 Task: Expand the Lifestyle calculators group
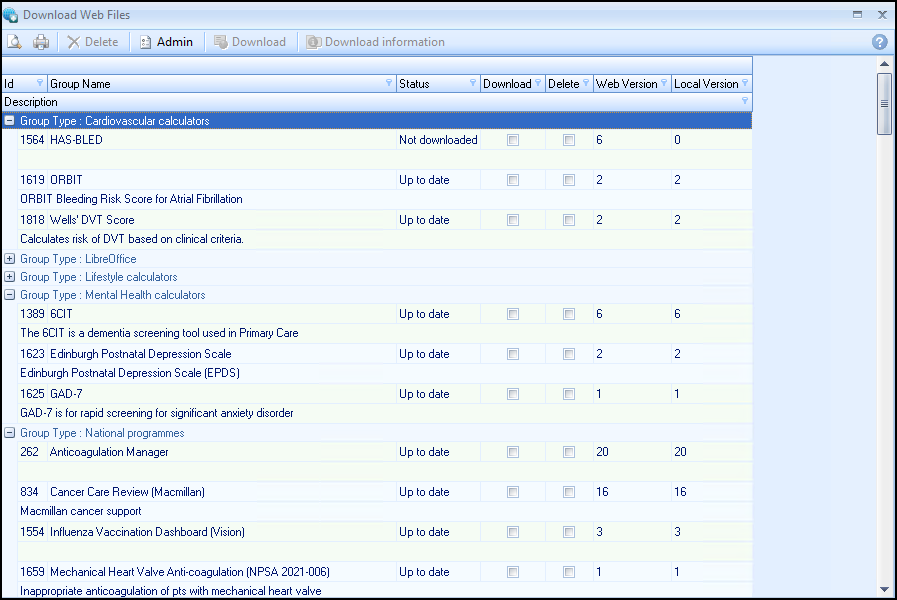(10, 277)
